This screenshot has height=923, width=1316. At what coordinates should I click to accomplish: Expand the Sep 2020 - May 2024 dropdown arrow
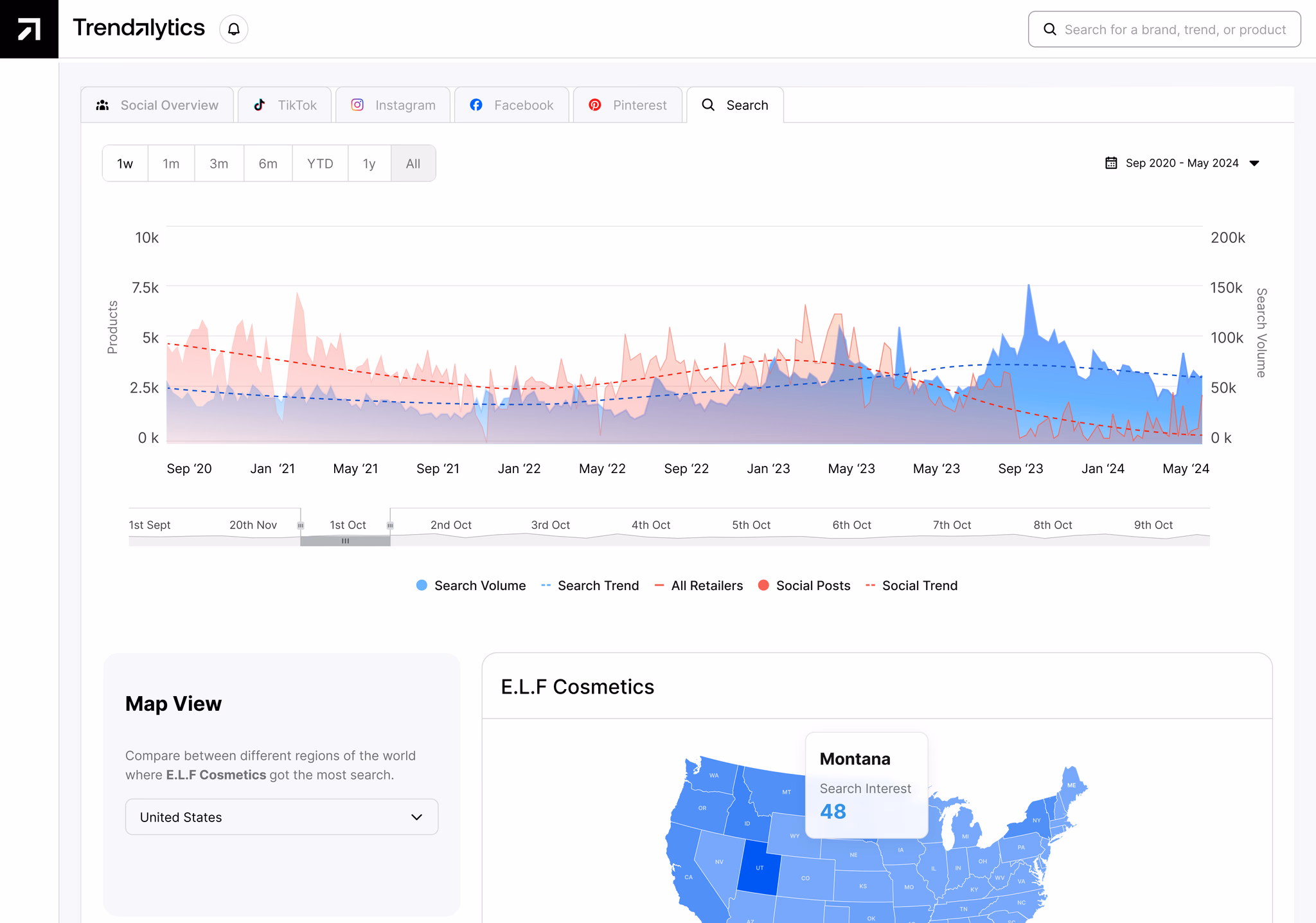(x=1254, y=163)
